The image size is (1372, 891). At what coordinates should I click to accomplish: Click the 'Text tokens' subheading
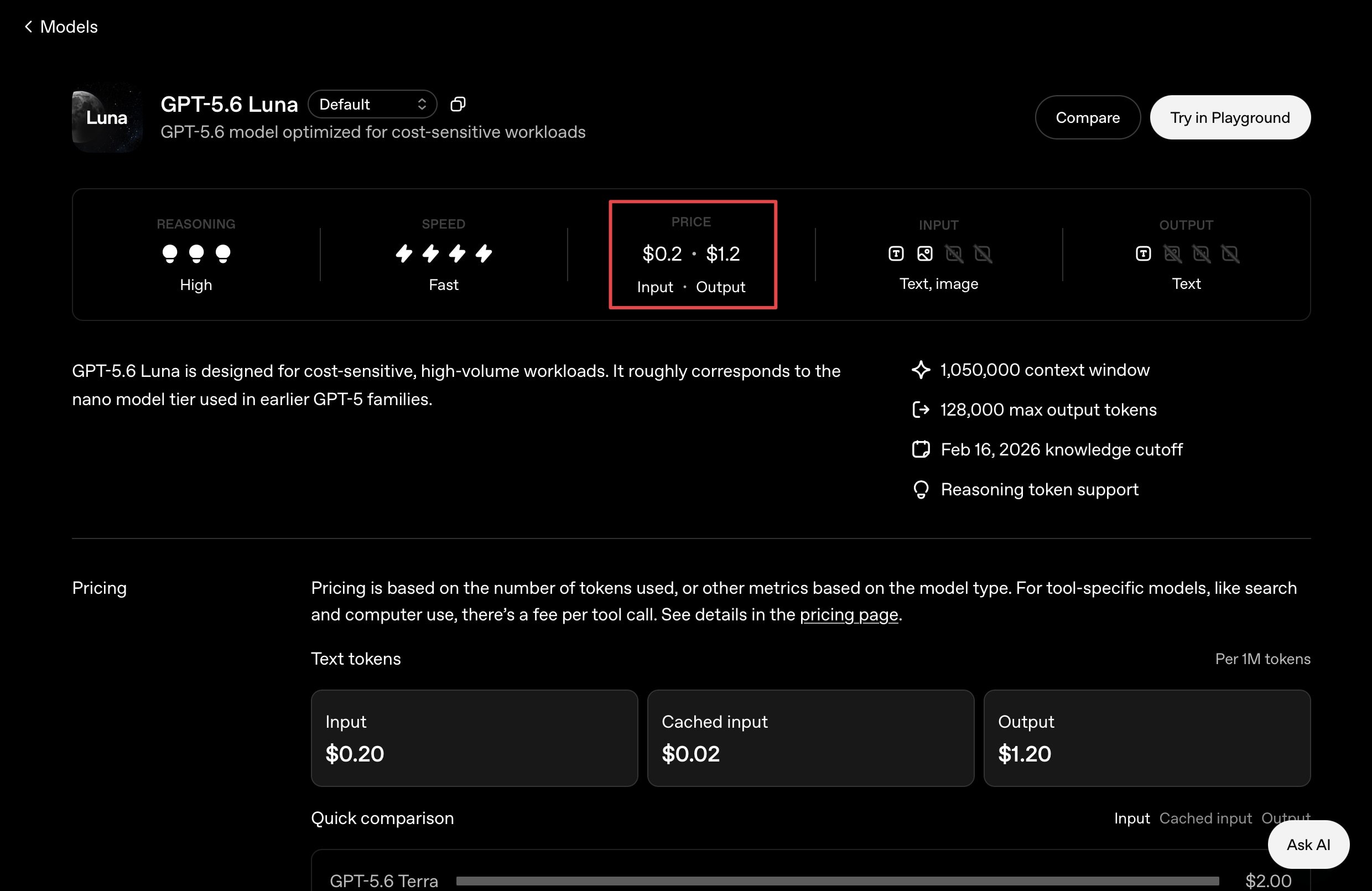356,659
